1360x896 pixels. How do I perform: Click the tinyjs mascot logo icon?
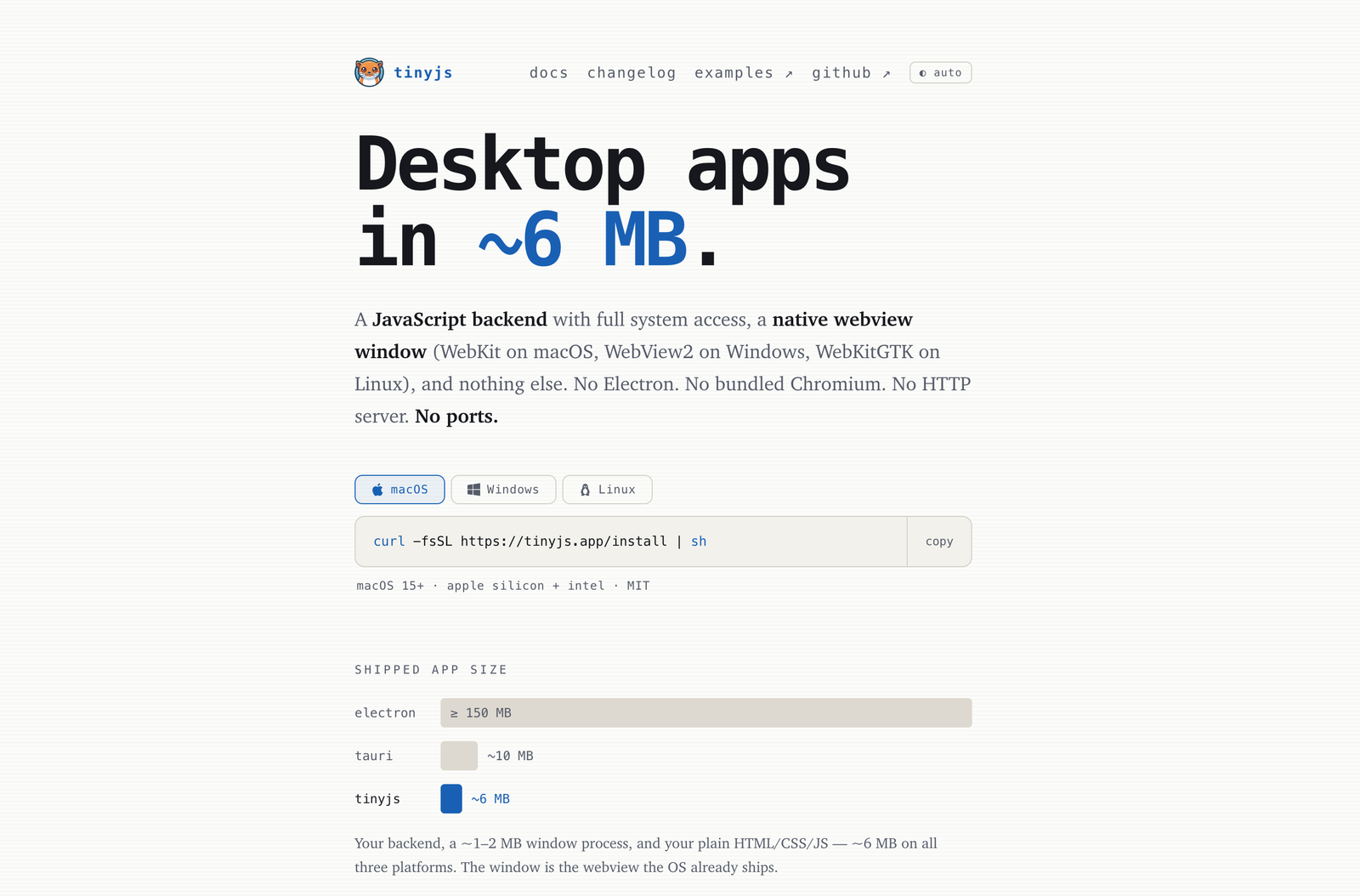(x=369, y=72)
